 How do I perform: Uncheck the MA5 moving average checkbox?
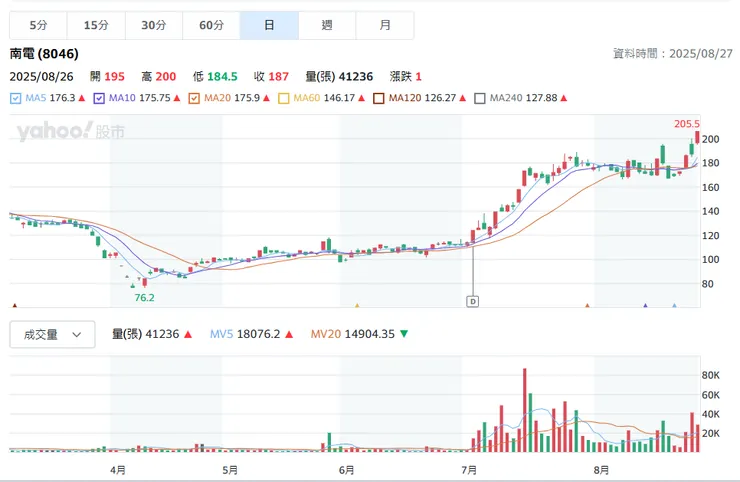point(15,98)
